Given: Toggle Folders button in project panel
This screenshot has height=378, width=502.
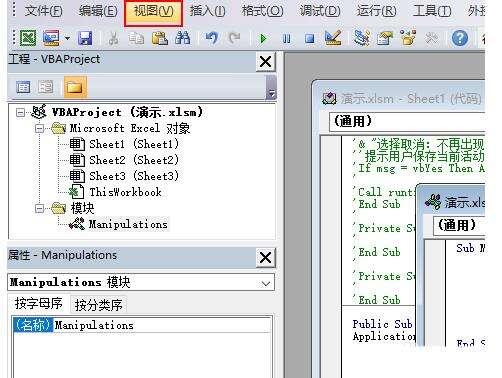Looking at the screenshot, I should point(75,87).
